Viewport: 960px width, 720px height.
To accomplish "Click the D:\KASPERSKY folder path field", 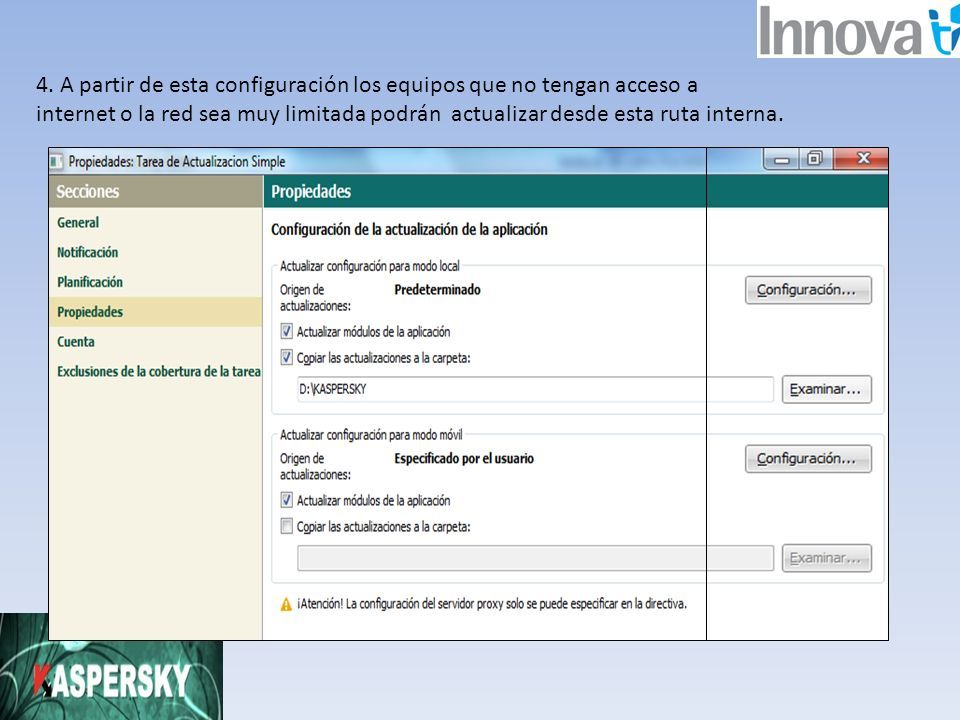I will pos(535,389).
